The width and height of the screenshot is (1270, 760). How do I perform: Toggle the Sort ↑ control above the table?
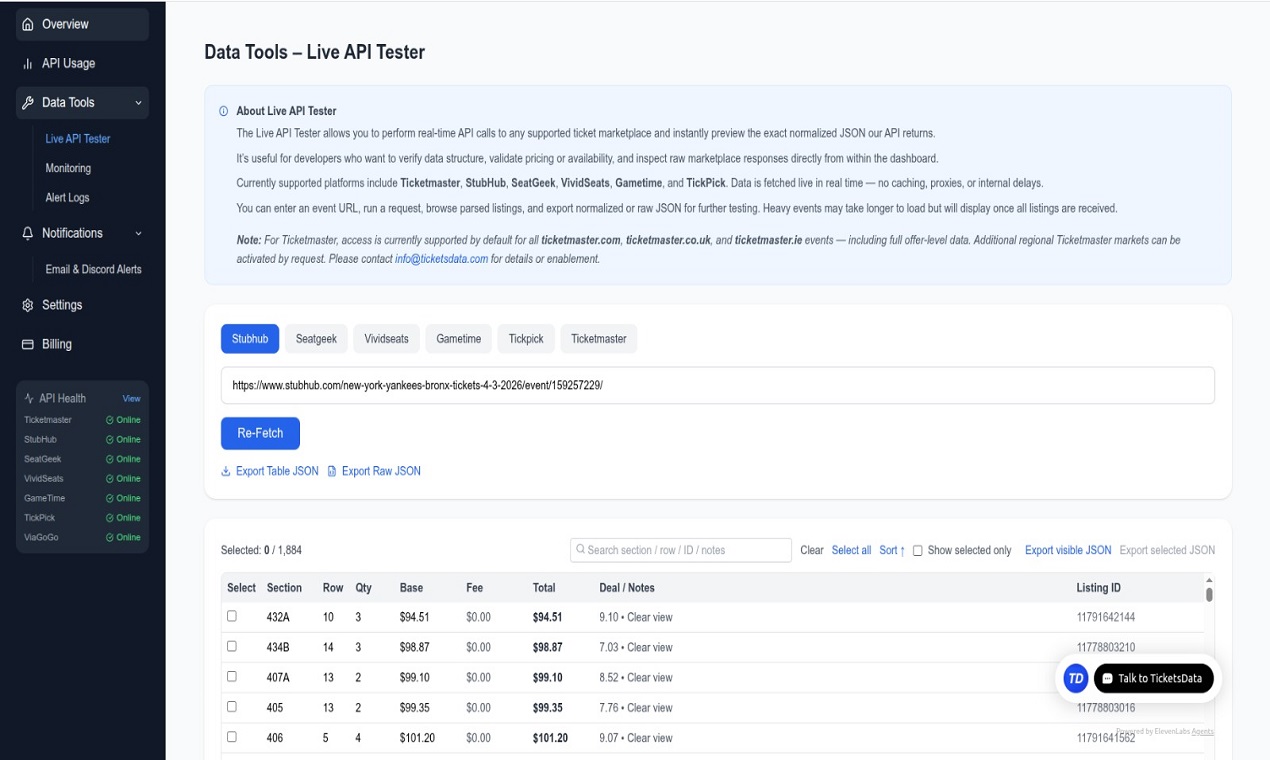891,550
